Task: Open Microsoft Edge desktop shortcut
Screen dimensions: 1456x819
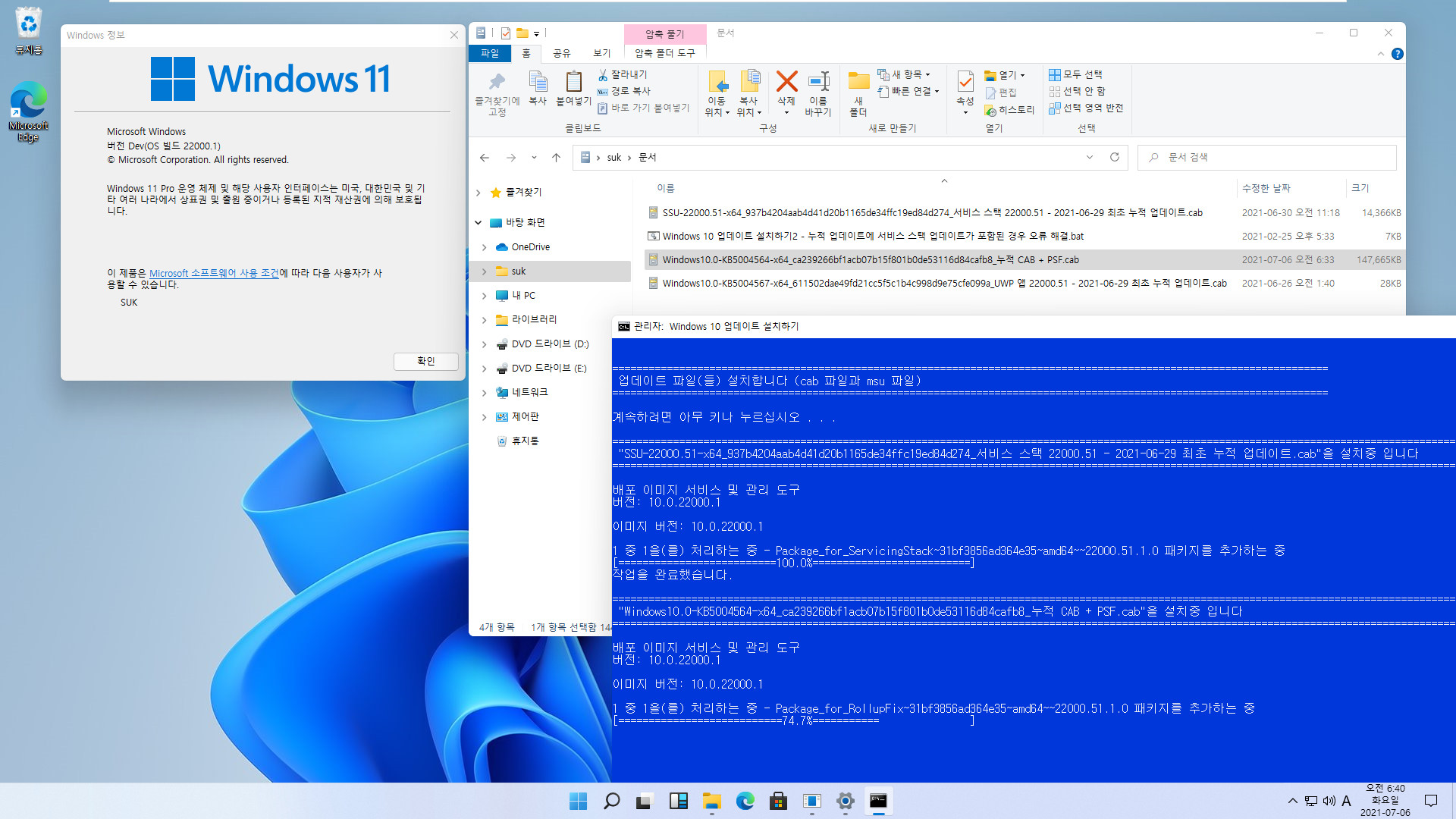Action: tap(28, 112)
